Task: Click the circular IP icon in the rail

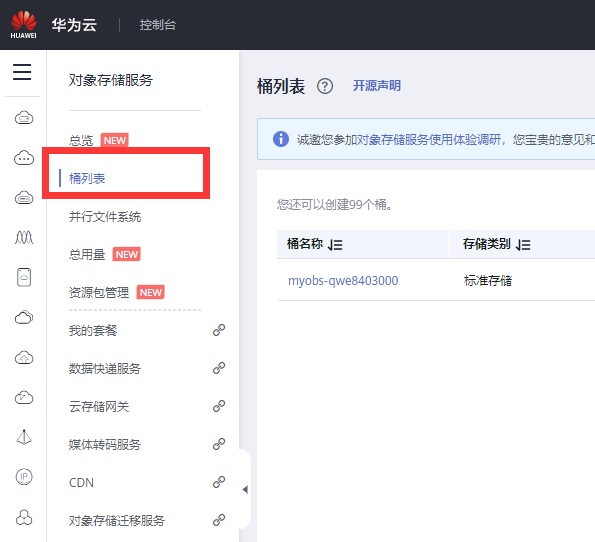Action: [x=24, y=477]
